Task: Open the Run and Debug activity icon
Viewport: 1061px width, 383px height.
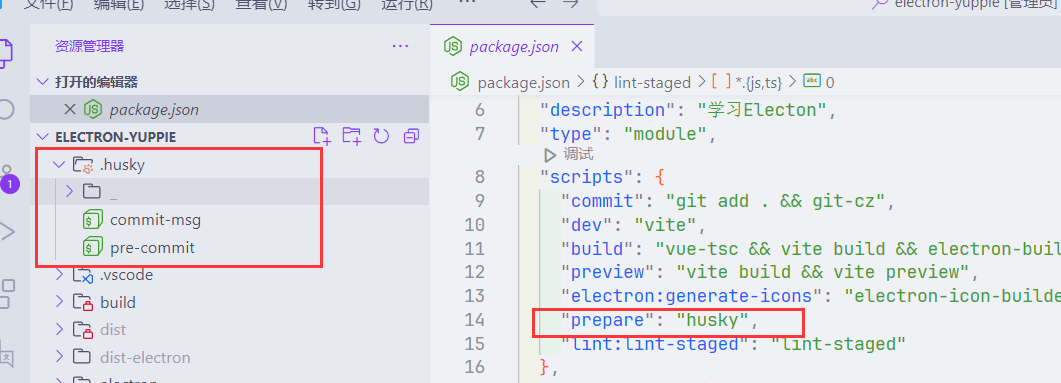Action: pos(7,231)
